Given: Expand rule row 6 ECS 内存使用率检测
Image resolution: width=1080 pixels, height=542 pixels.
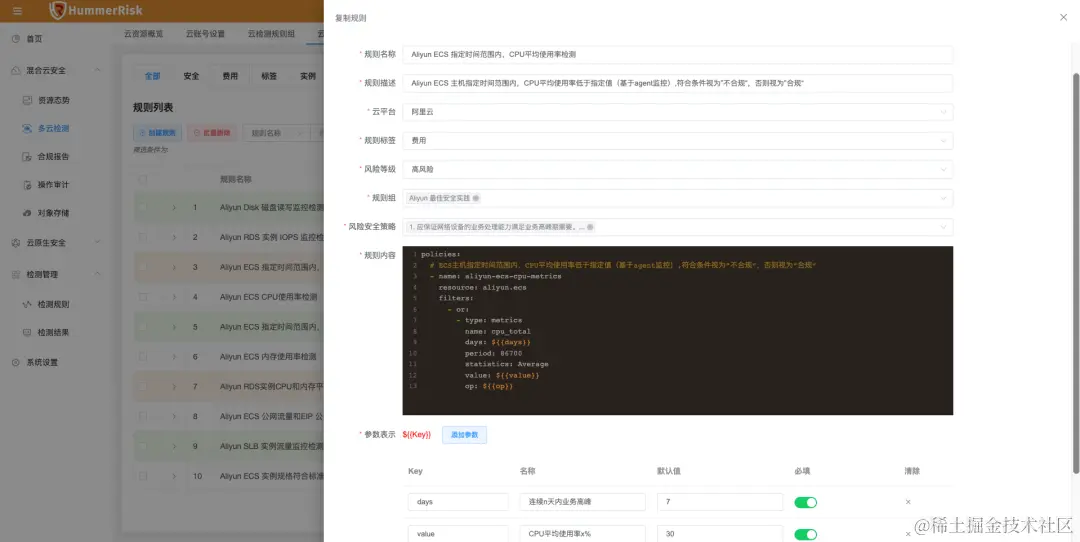Looking at the screenshot, I should click(174, 357).
